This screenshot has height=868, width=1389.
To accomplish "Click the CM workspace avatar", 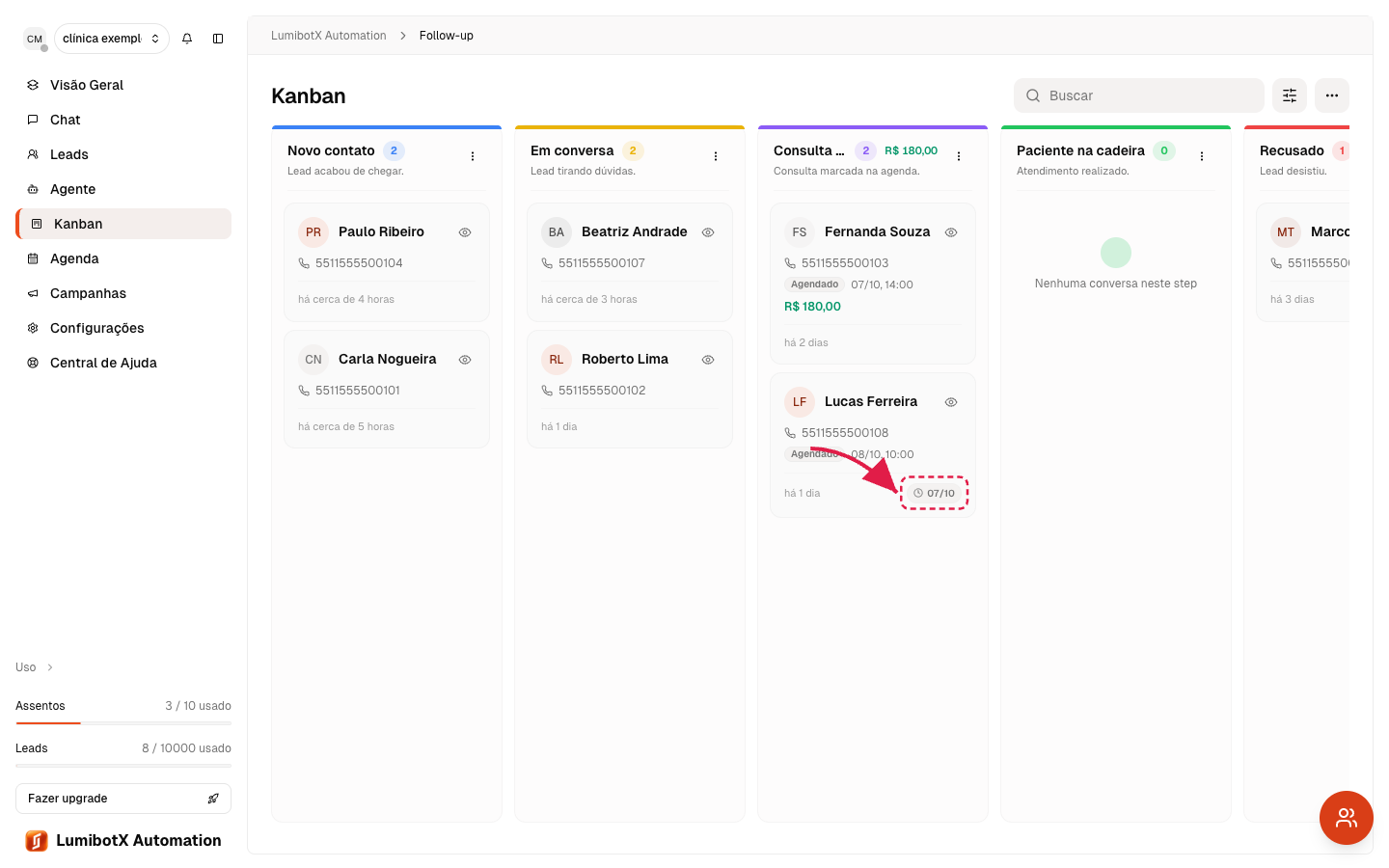I will (x=35, y=39).
